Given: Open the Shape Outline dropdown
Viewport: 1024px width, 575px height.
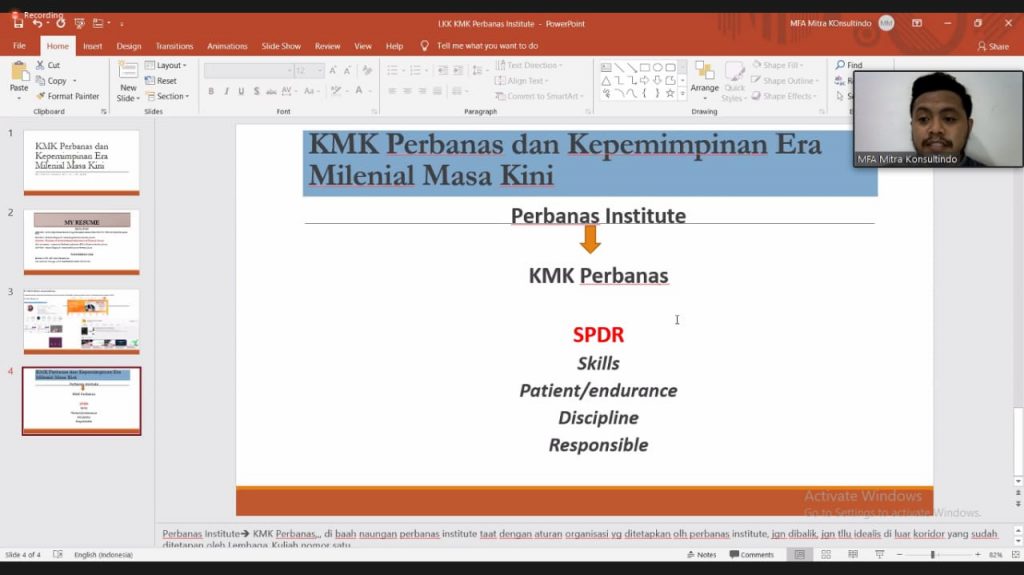Looking at the screenshot, I should tap(785, 81).
